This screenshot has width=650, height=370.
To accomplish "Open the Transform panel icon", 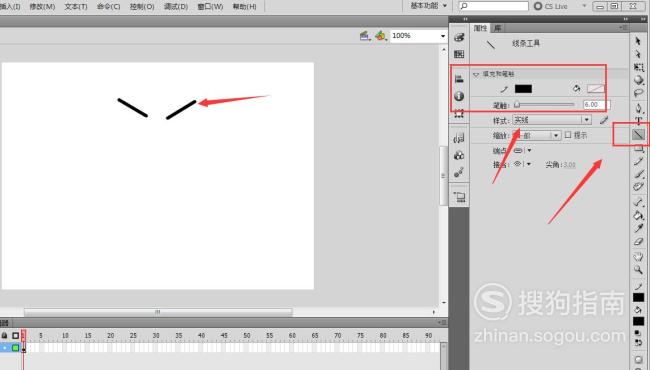I will [459, 113].
